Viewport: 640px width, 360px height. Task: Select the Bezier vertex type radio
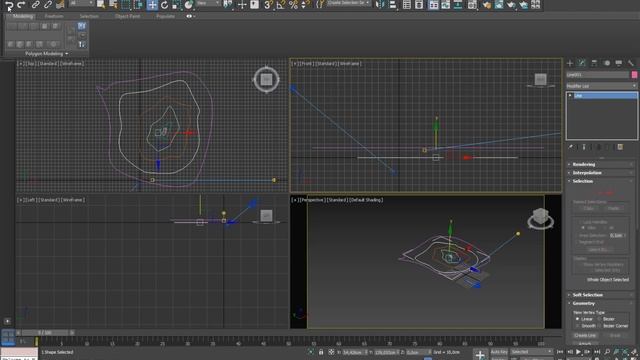[600, 319]
